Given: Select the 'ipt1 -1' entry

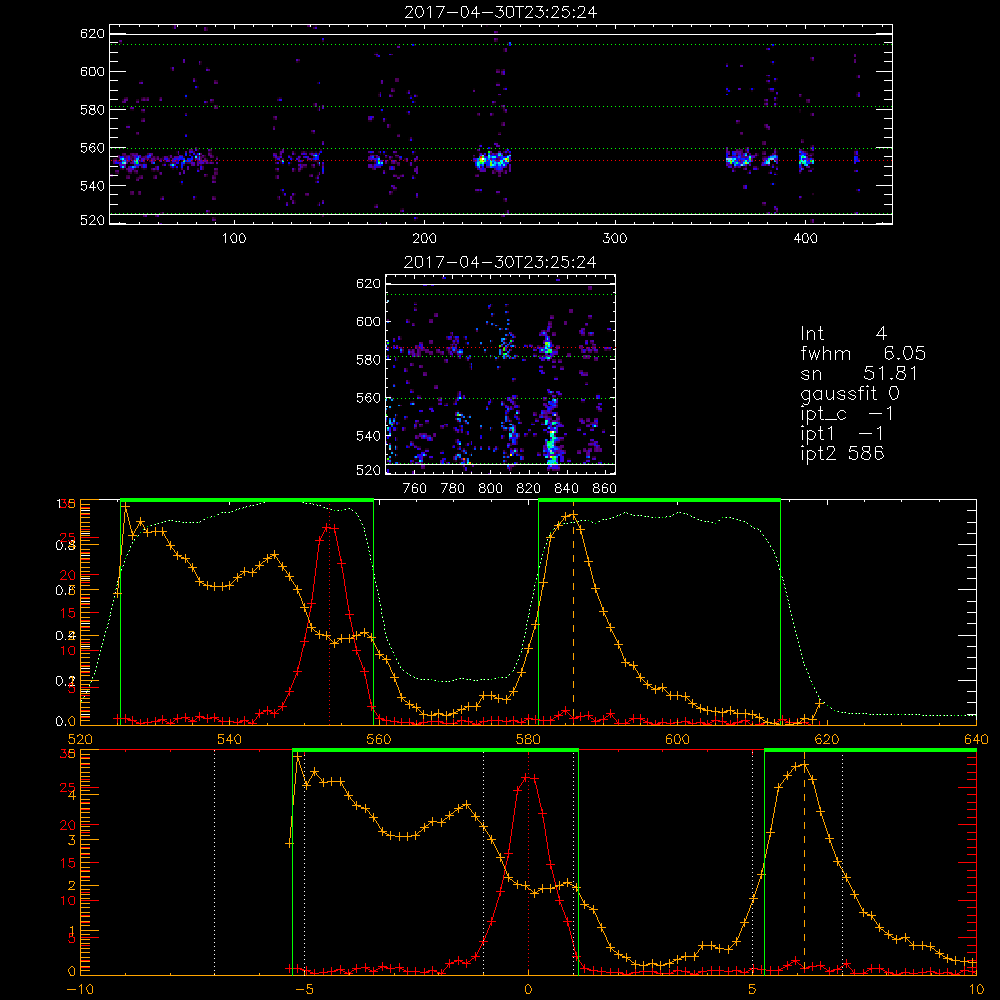Looking at the screenshot, I should (x=842, y=434).
